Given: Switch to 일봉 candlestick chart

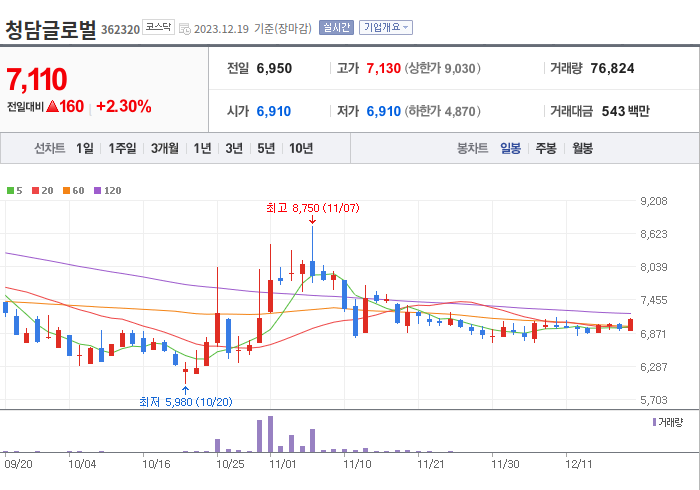Looking at the screenshot, I should point(510,148).
